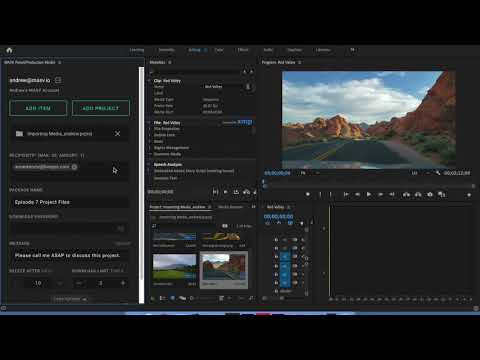Switch Project panel to Icon view

pos(172,298)
